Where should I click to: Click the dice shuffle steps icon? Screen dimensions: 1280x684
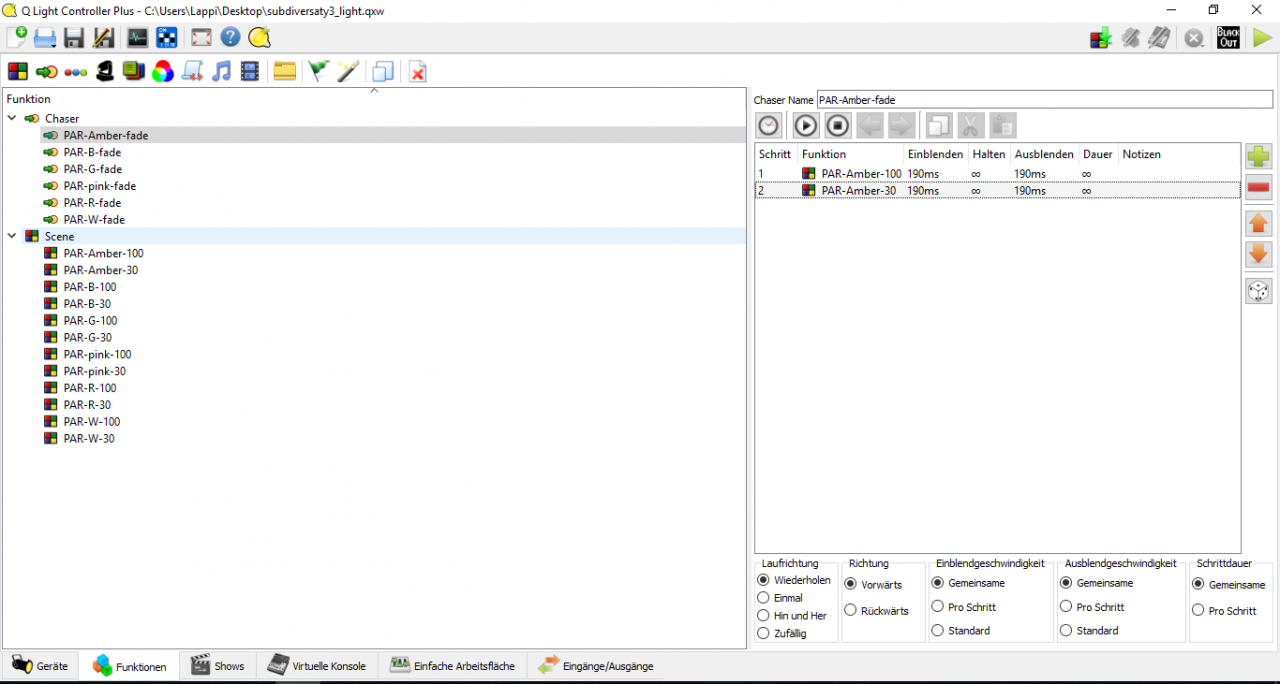coord(1258,291)
